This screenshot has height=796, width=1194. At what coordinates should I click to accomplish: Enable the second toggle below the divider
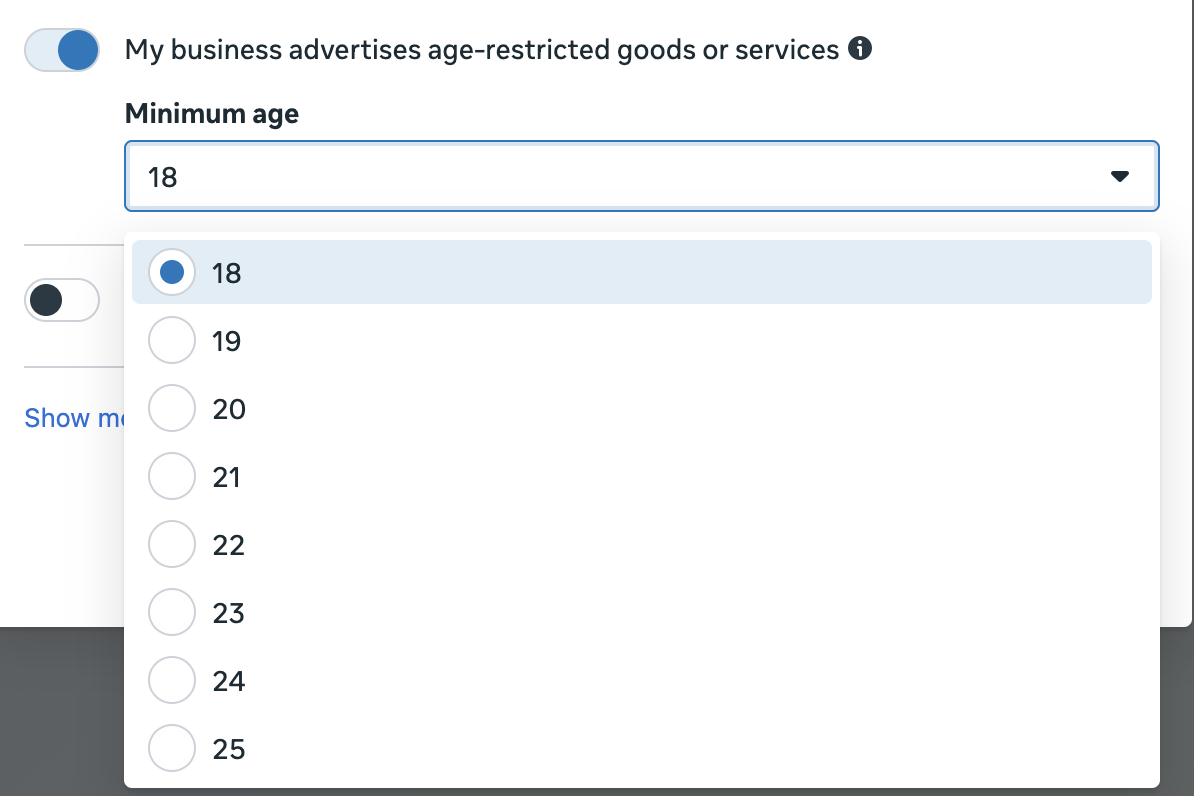[x=62, y=300]
